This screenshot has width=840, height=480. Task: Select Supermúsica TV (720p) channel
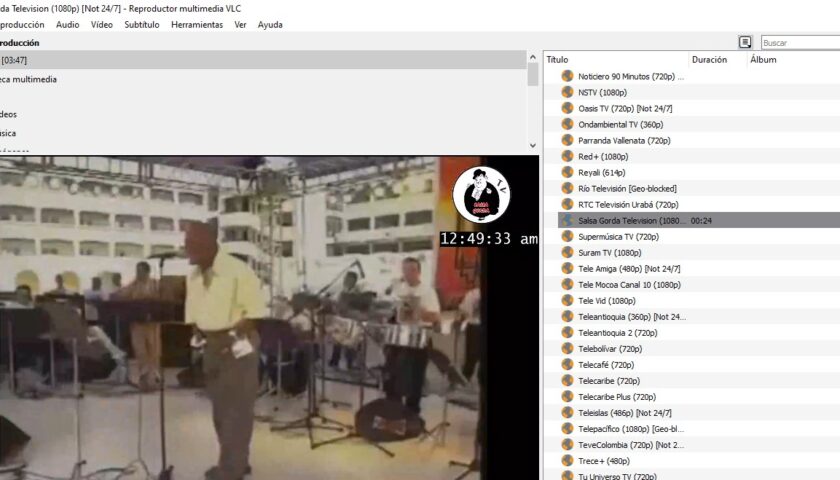tap(692, 236)
